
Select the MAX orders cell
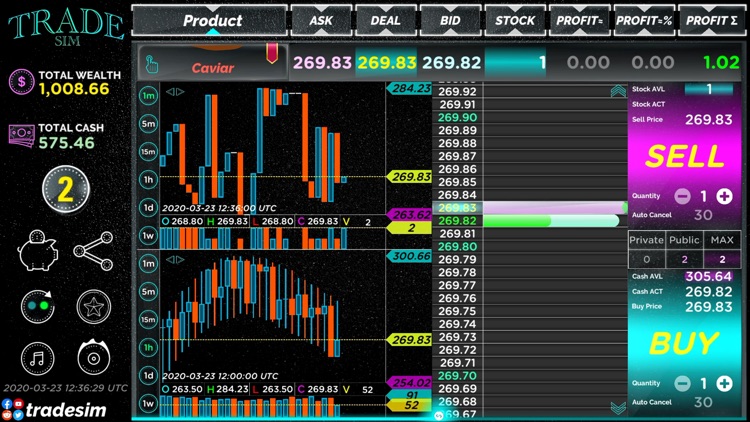[x=722, y=250]
